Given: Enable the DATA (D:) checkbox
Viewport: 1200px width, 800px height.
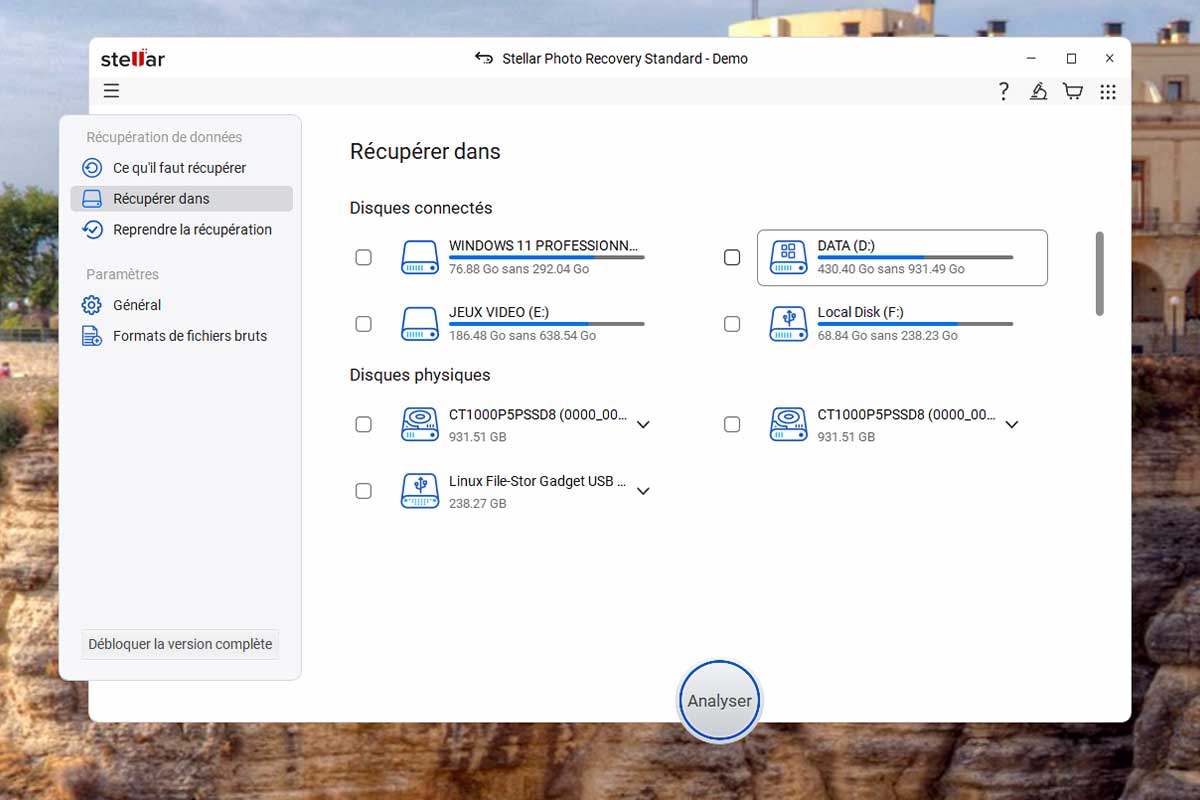Looking at the screenshot, I should (732, 257).
